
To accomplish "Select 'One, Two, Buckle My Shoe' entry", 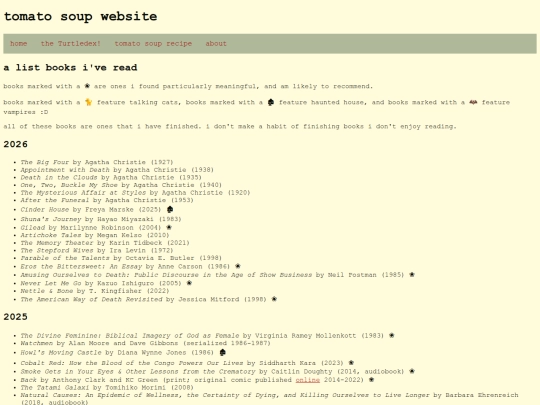I will tap(121, 185).
